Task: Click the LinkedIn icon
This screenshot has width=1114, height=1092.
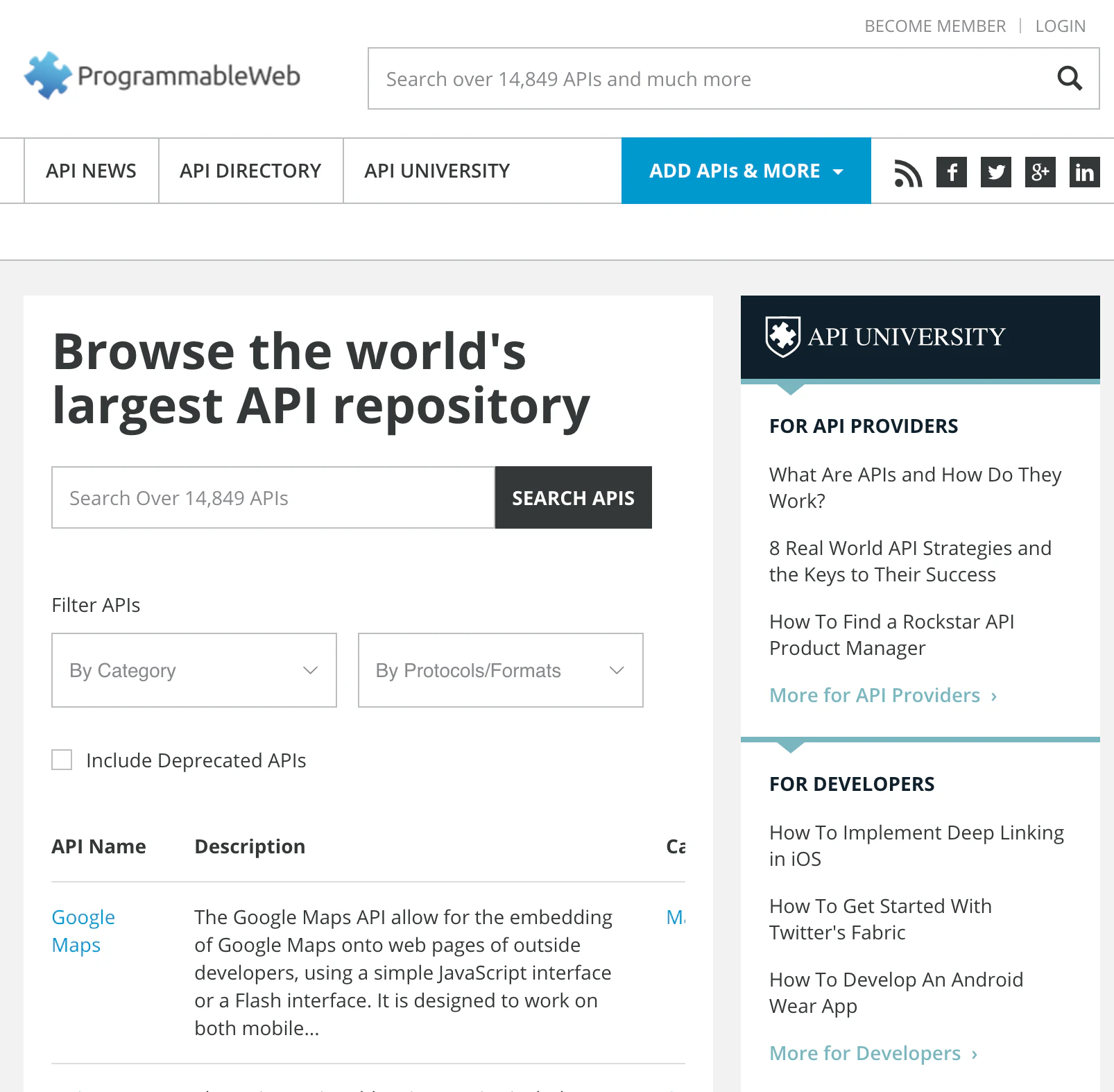Action: (1084, 171)
